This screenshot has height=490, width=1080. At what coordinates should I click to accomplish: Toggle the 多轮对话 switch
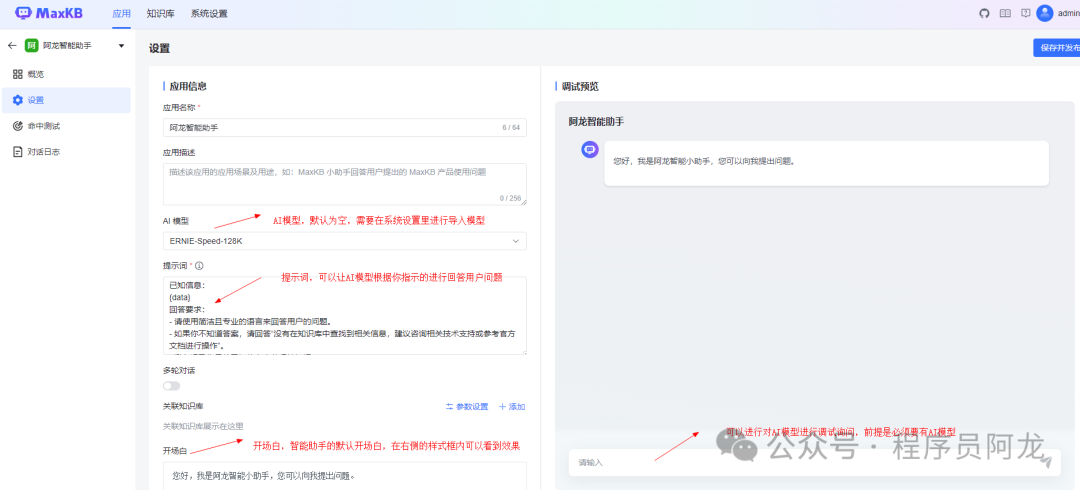[172, 386]
